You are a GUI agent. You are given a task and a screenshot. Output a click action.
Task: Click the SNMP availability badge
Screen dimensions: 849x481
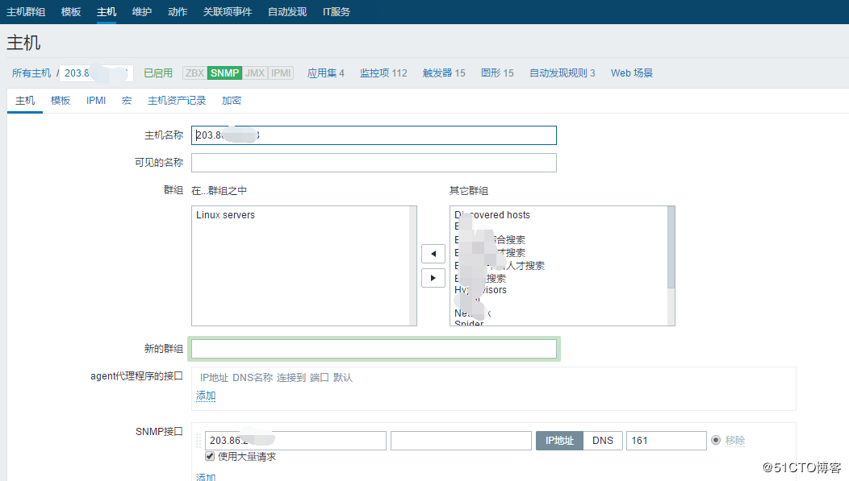click(x=225, y=73)
